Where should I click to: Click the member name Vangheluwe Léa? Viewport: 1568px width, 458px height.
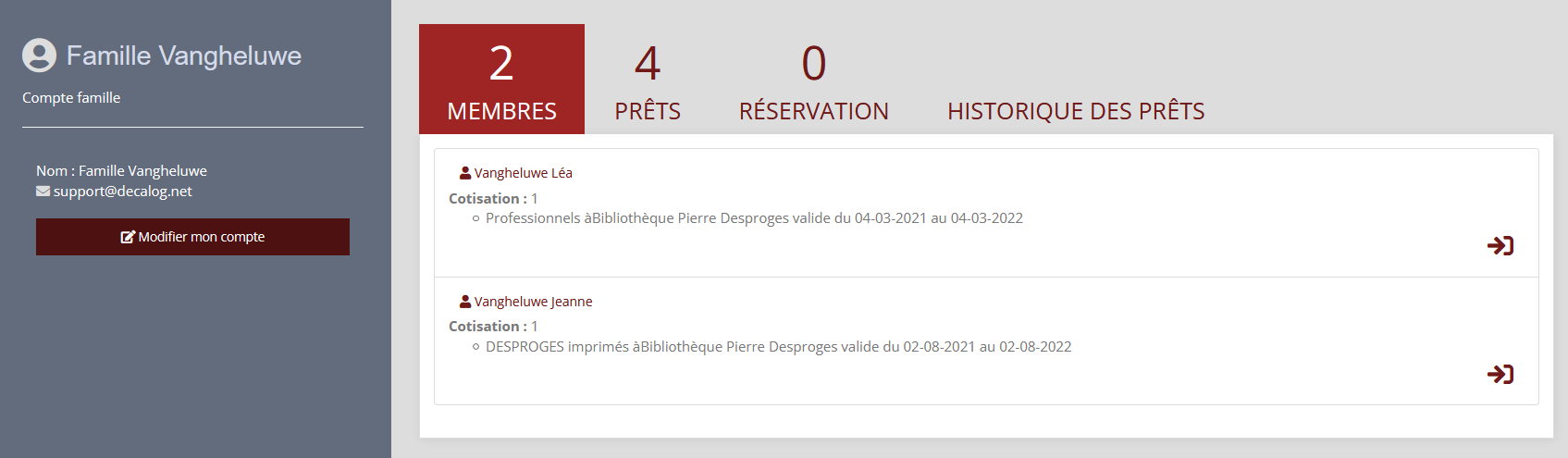pyautogui.click(x=524, y=173)
